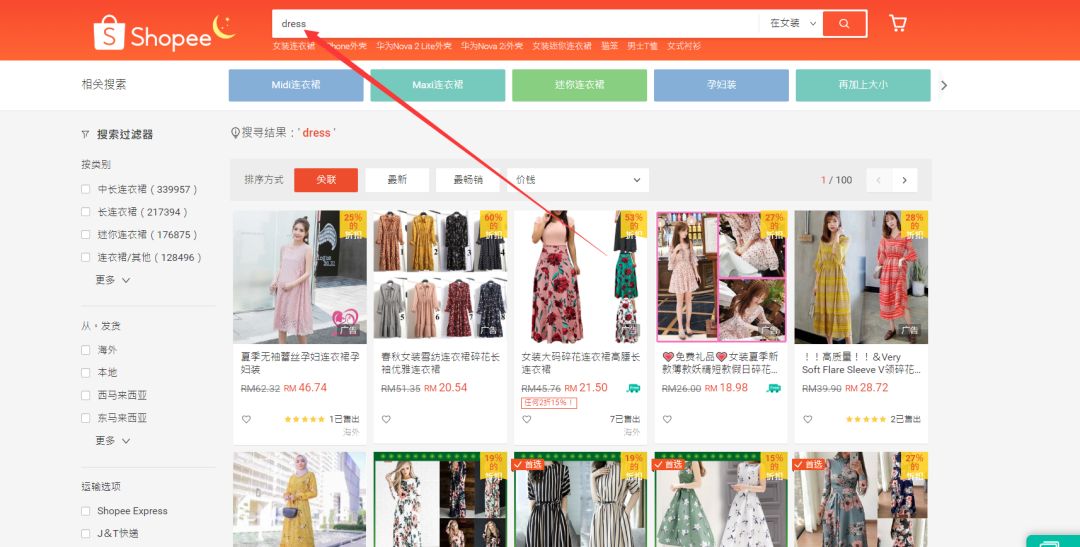Open the 在女装 search scope dropdown
The width and height of the screenshot is (1080, 547).
coord(792,23)
